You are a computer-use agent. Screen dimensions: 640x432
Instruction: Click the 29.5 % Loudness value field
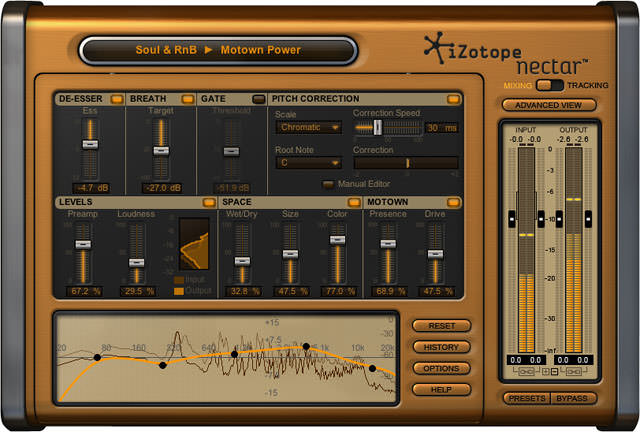pos(139,291)
